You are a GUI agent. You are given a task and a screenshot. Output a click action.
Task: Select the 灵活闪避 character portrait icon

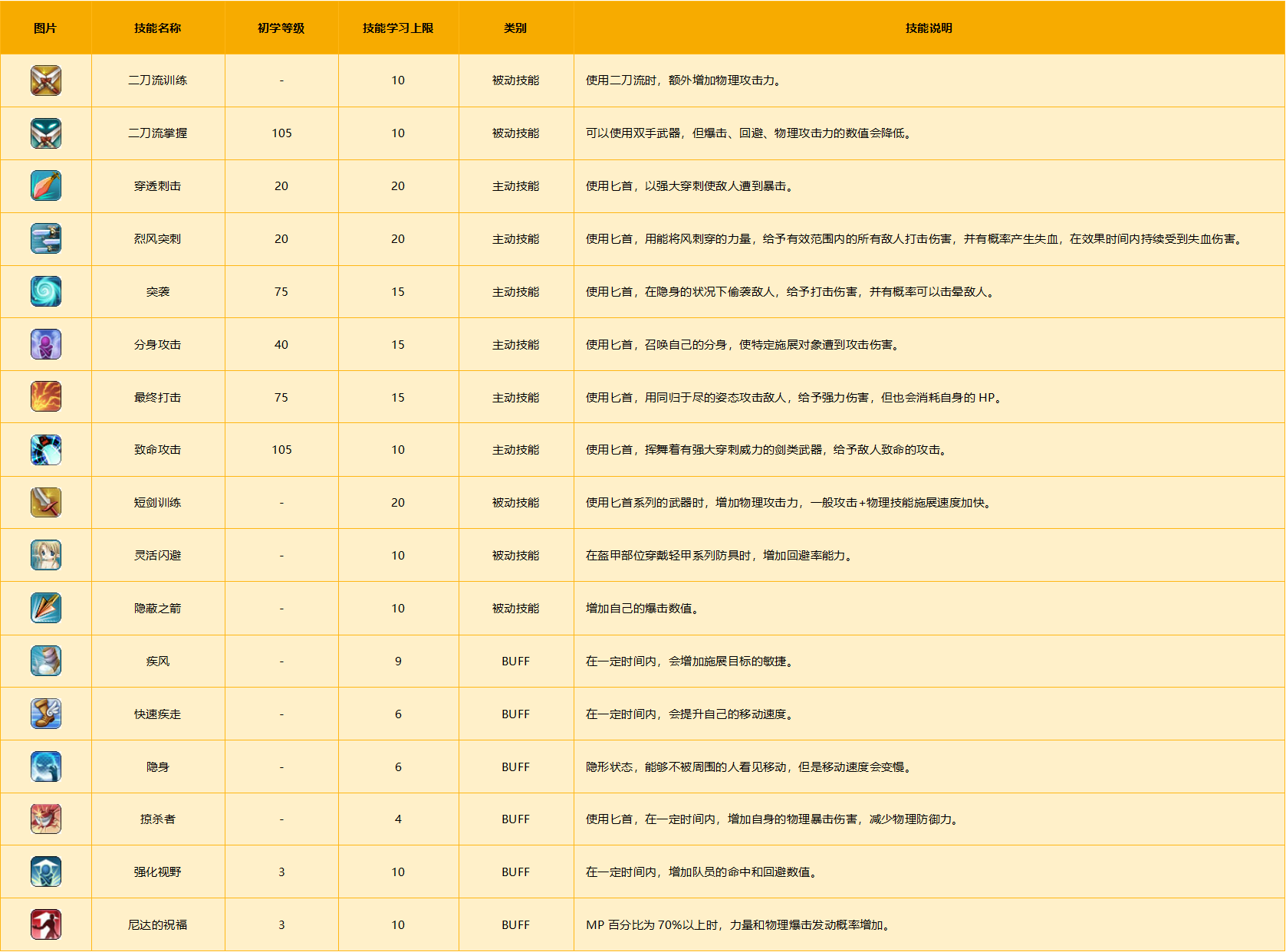click(x=46, y=555)
